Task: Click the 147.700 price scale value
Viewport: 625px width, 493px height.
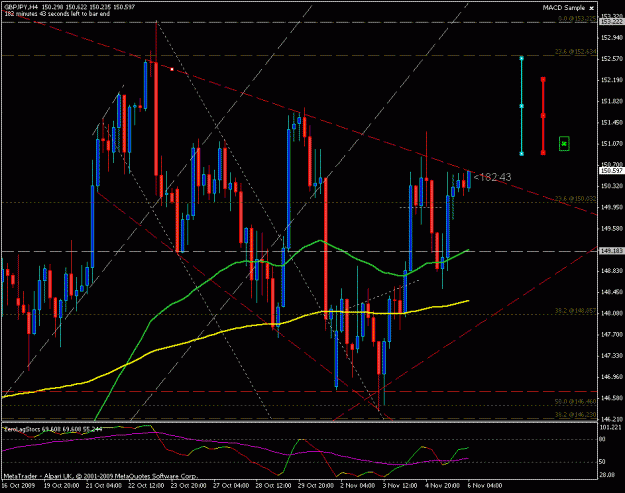Action: pyautogui.click(x=611, y=334)
